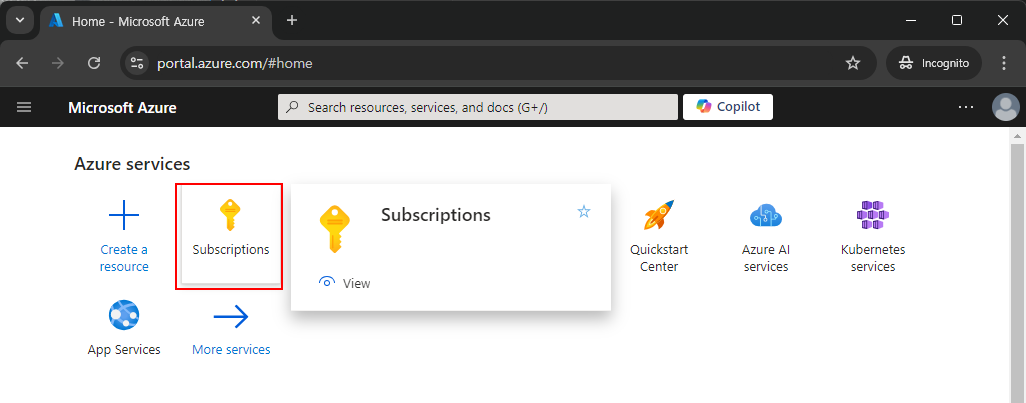Click the Copilot button
The width and height of the screenshot is (1026, 403).
728,107
